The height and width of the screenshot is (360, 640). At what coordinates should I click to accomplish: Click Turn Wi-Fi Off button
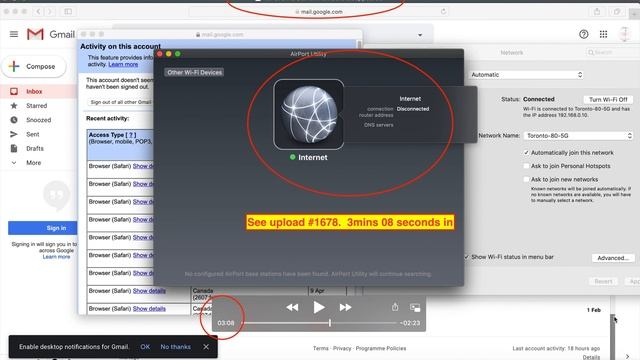point(608,99)
